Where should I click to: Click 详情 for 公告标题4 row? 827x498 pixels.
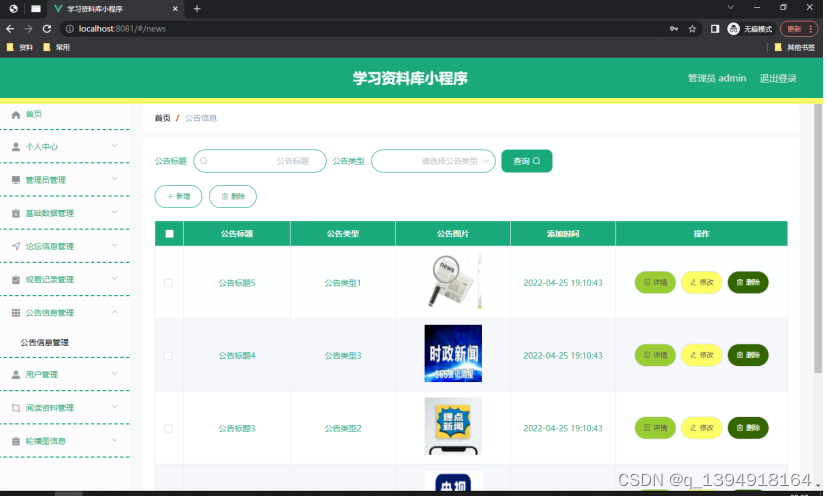655,356
